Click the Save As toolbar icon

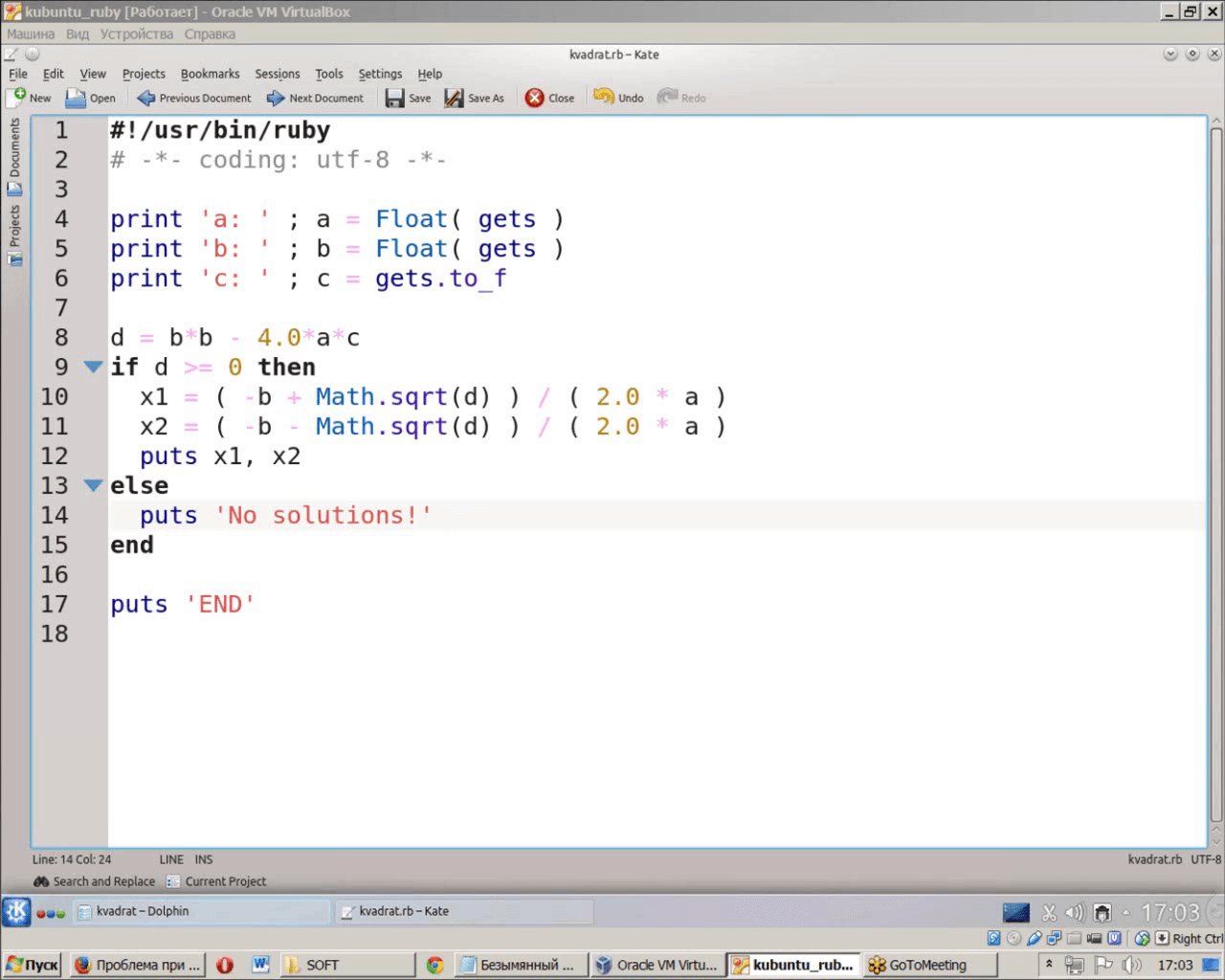(454, 98)
